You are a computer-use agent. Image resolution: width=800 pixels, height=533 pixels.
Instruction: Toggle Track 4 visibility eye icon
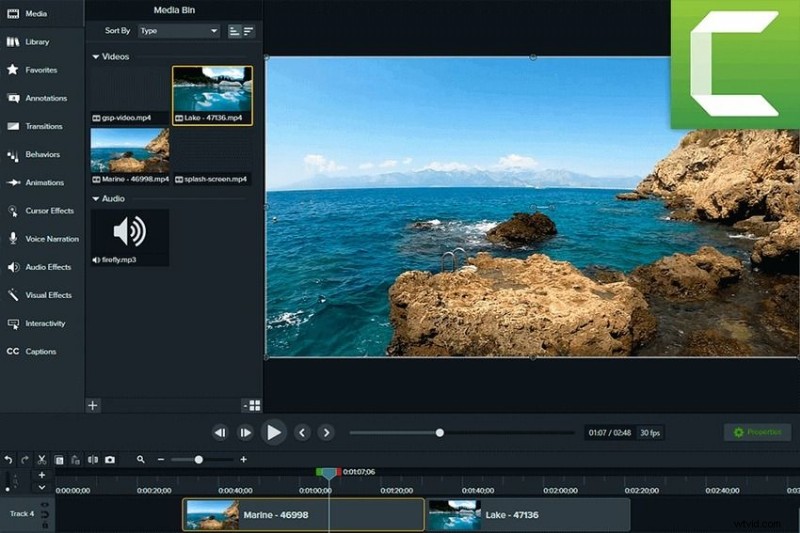click(45, 504)
